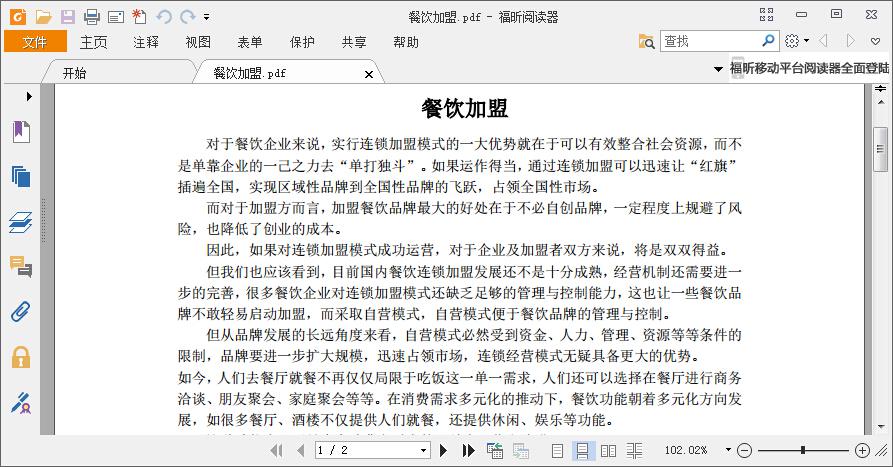Screen dimensions: 893x467
Task: Switch to the 视图 ribbon tab
Action: pyautogui.click(x=198, y=42)
